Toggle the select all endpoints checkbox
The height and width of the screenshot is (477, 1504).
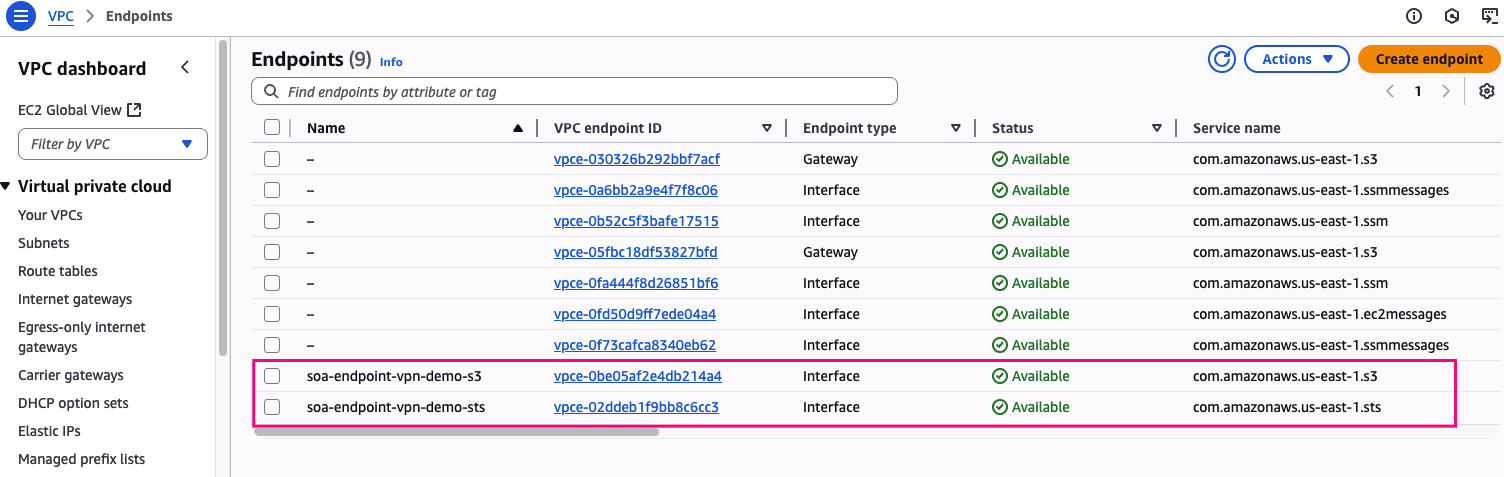click(x=272, y=128)
